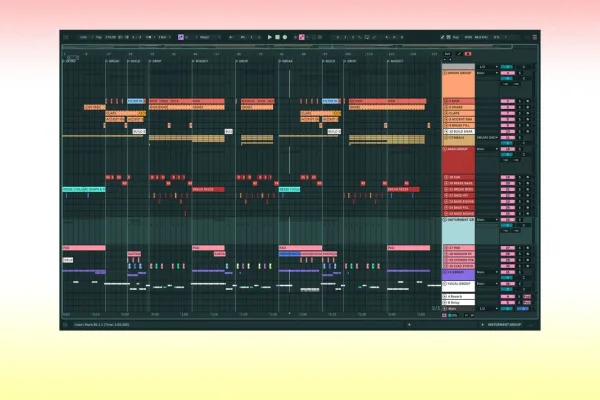
Task: Open CYMBALS output routing DRUMS GRO dropdown
Action: (x=487, y=138)
